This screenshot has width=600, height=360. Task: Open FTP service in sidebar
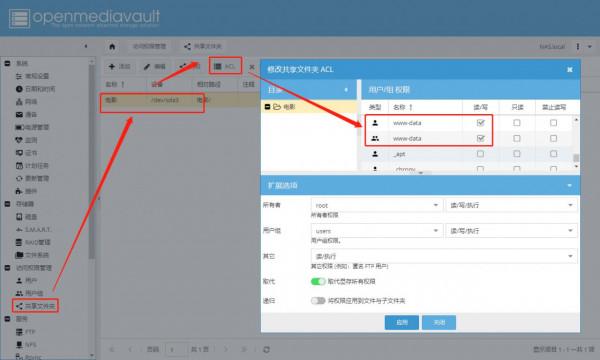(x=25, y=332)
